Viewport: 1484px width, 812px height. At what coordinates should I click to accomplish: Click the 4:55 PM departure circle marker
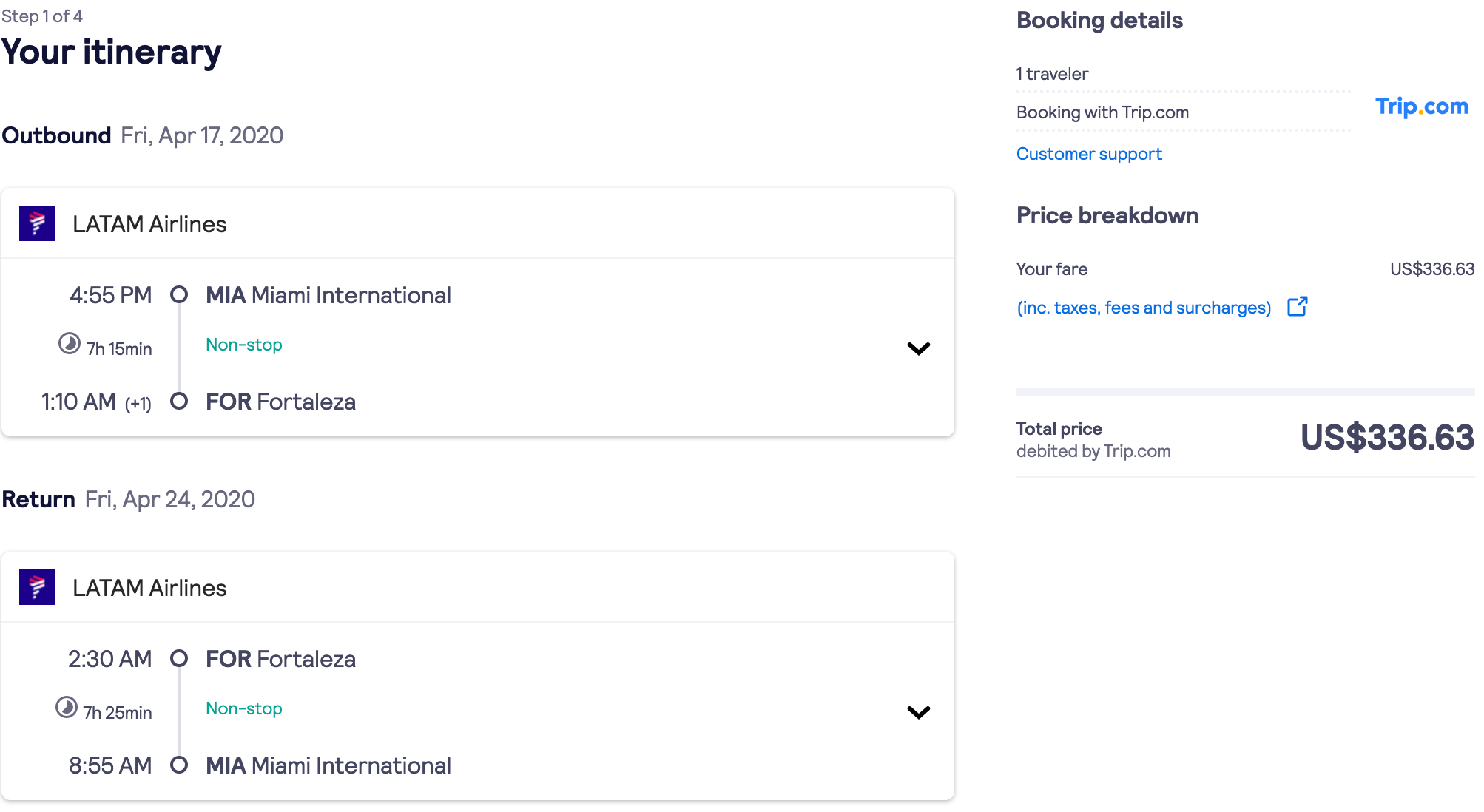(x=179, y=295)
